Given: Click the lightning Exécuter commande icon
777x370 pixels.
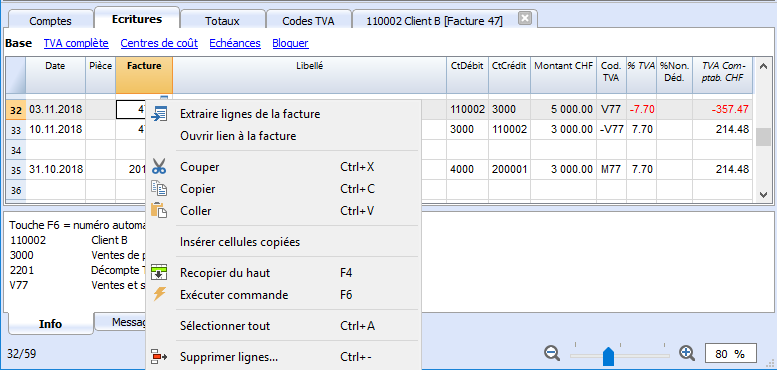Looking at the screenshot, I should coord(159,295).
